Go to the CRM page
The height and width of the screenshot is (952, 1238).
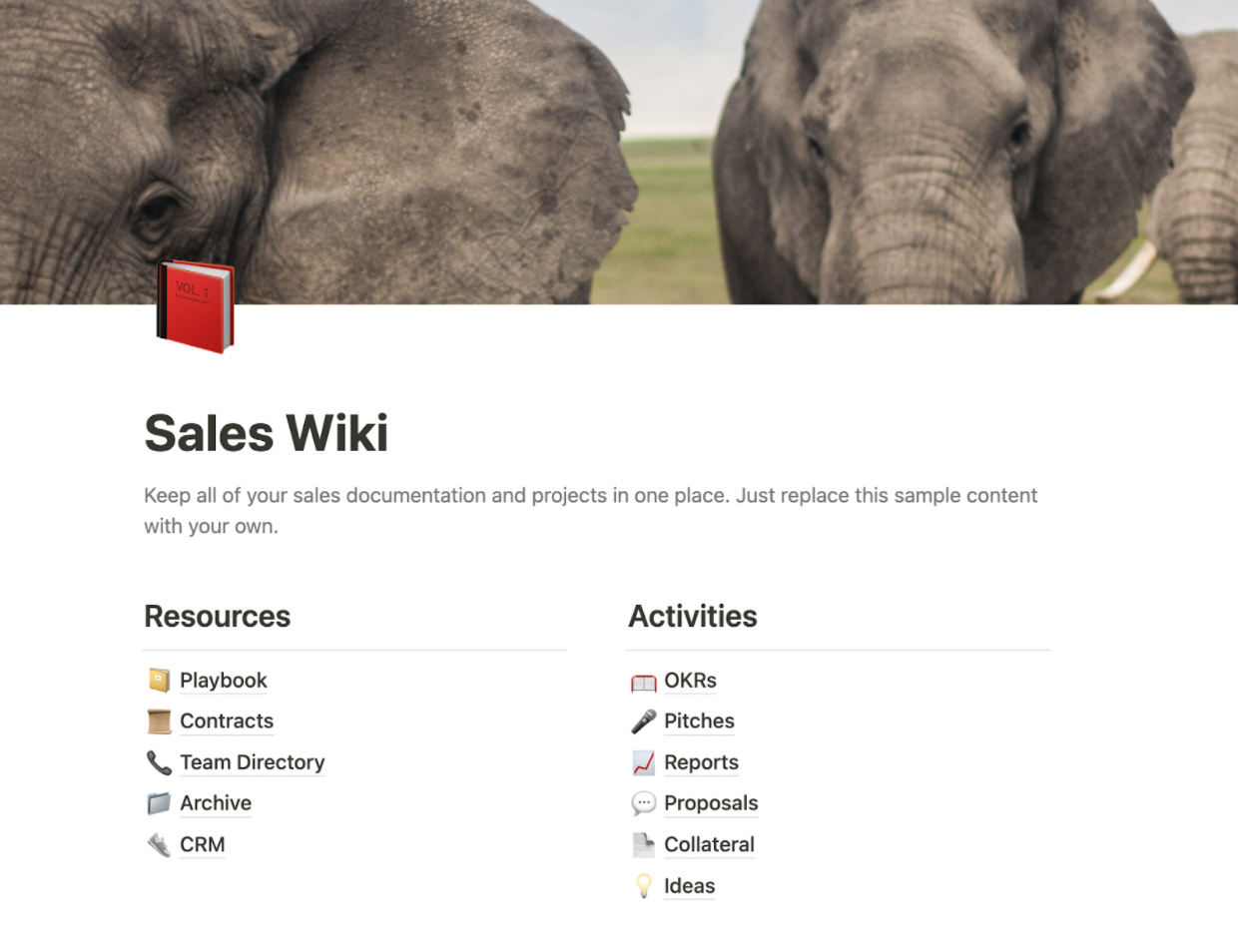(203, 845)
